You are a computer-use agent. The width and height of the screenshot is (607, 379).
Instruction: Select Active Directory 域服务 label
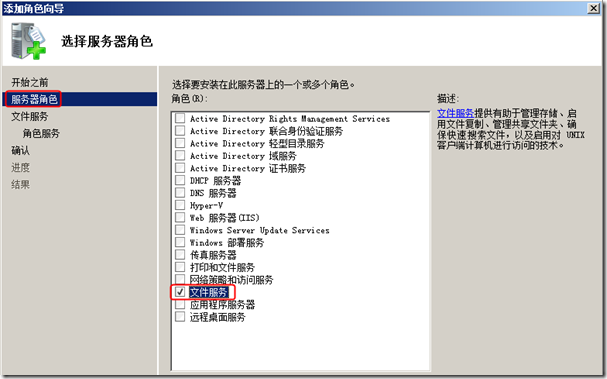pos(243,156)
